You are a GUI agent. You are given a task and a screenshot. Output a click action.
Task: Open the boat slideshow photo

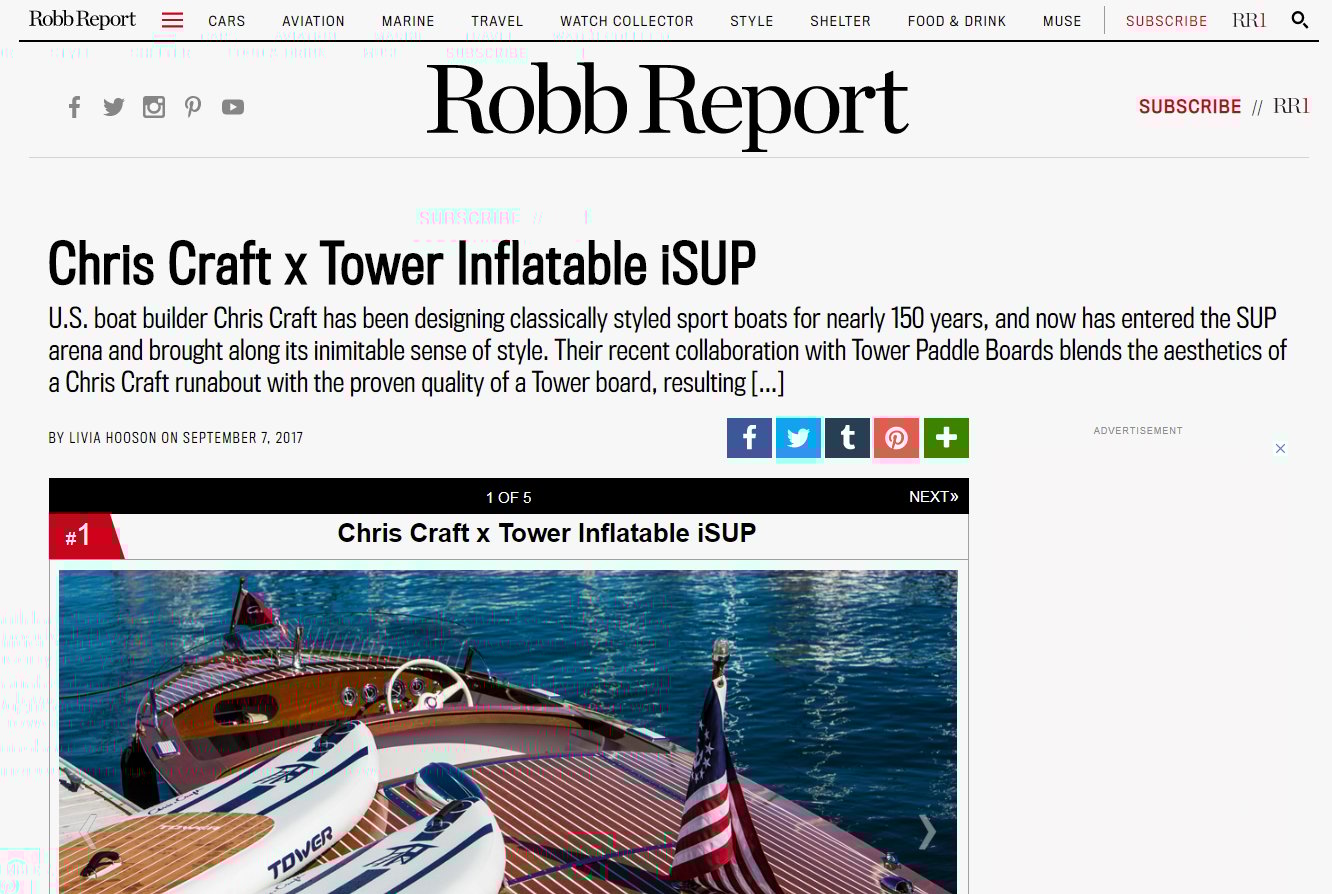click(x=508, y=732)
